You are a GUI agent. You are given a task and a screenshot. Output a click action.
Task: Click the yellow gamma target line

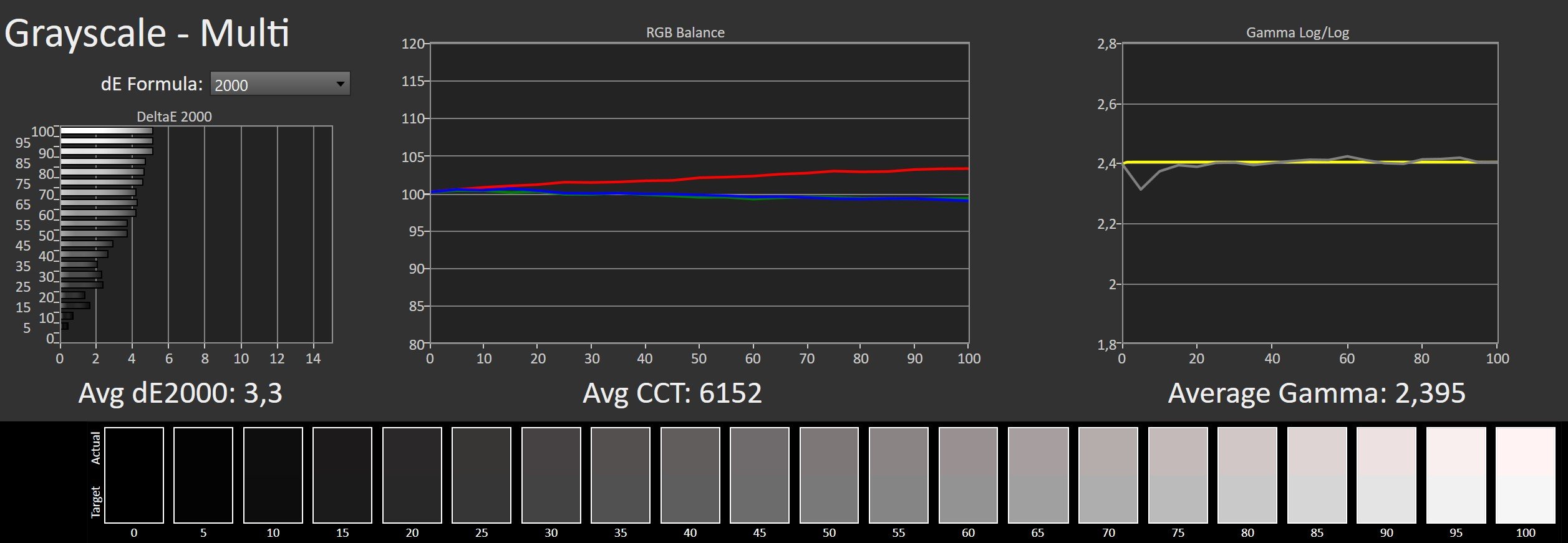pos(1310,162)
